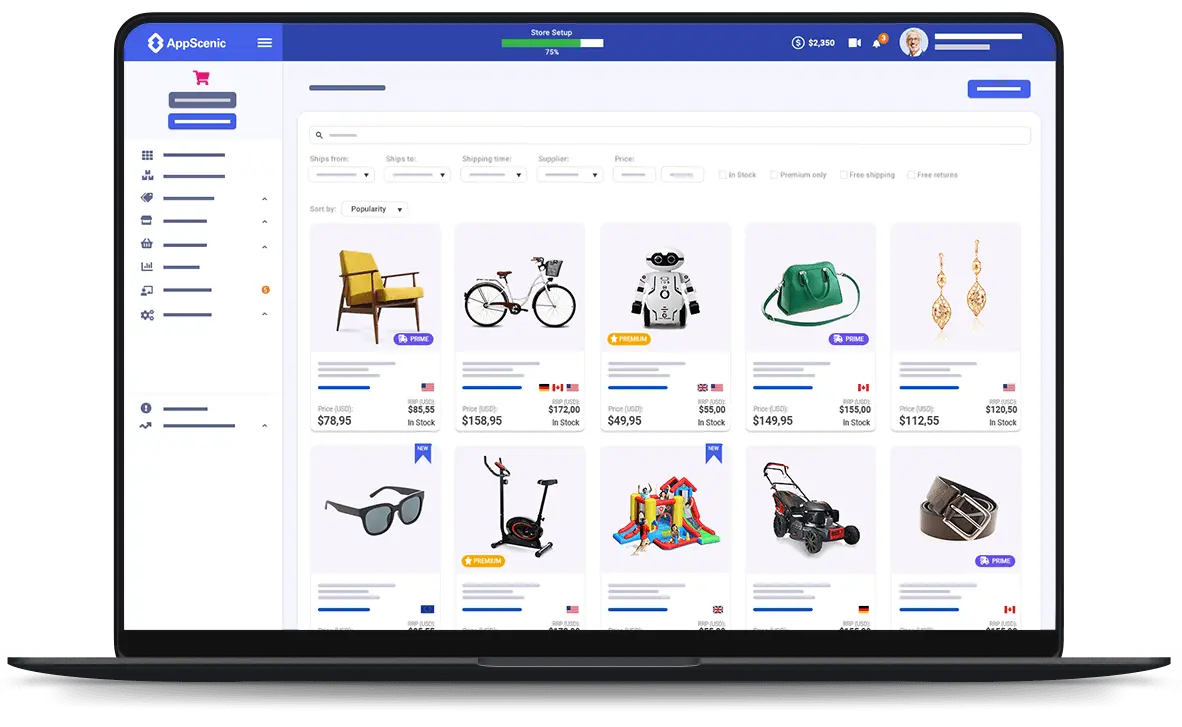Expand the Shipping time dropdown
The image size is (1182, 727).
click(x=493, y=175)
